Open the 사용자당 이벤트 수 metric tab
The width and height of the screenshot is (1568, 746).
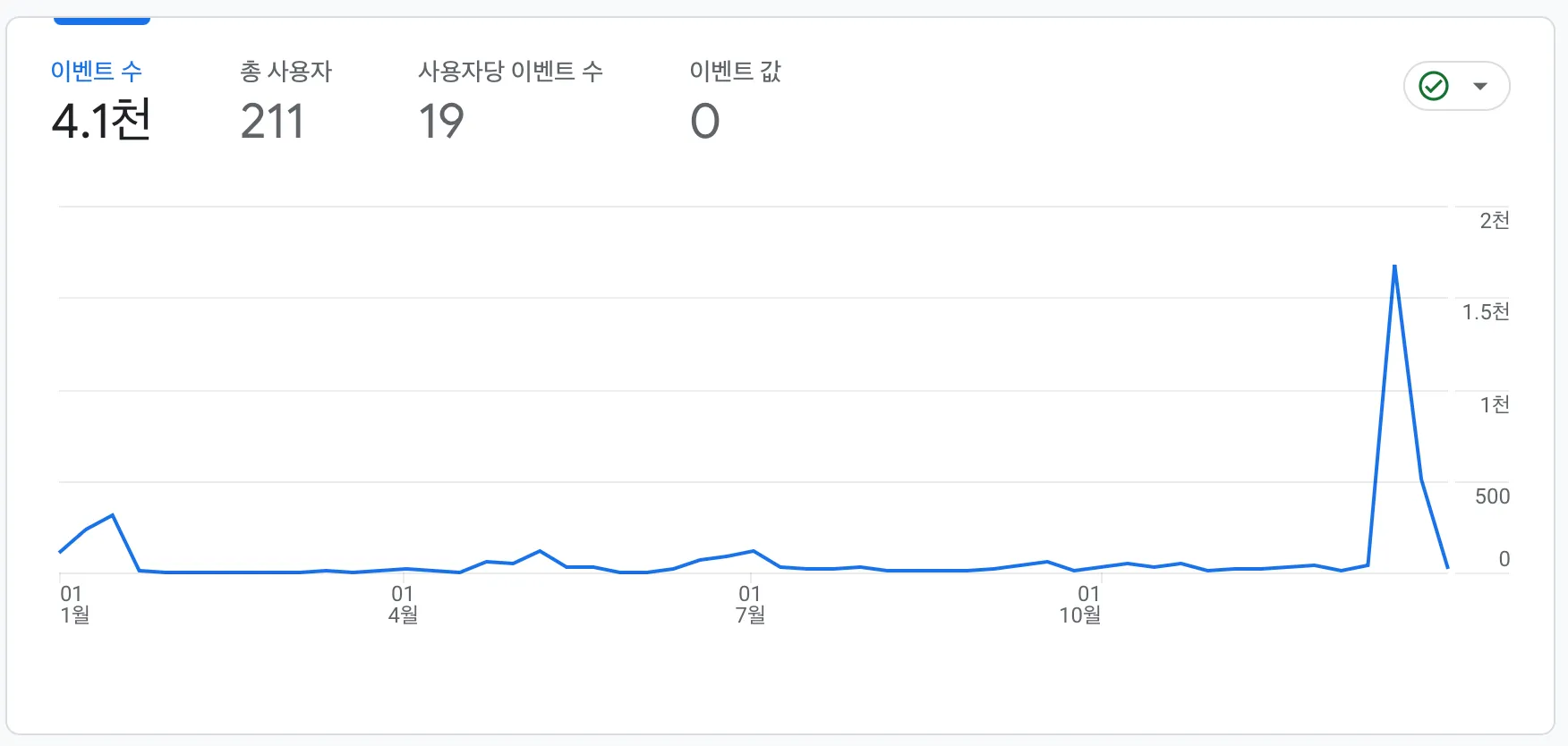511,72
